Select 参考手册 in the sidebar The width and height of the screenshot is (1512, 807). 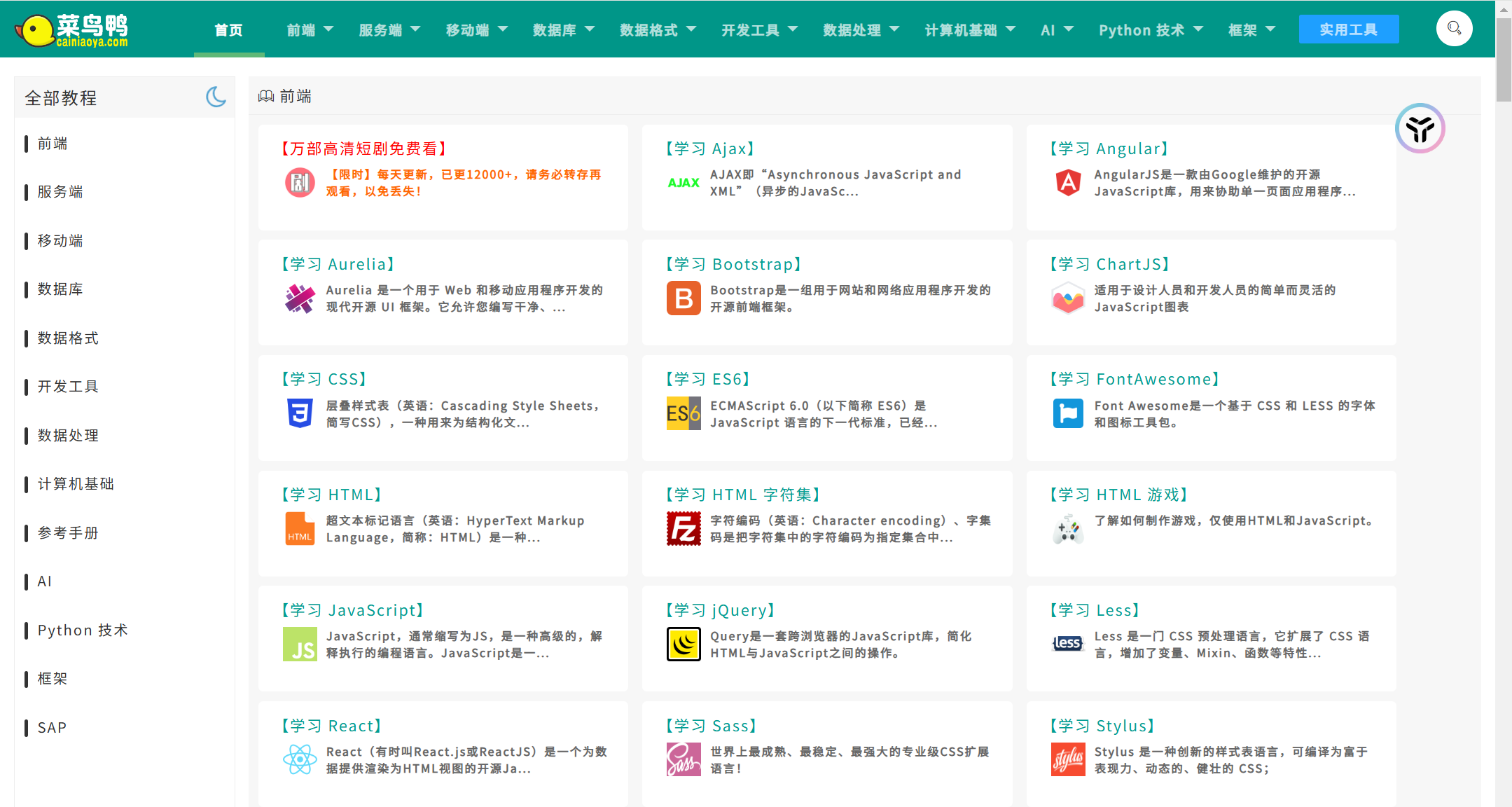68,533
